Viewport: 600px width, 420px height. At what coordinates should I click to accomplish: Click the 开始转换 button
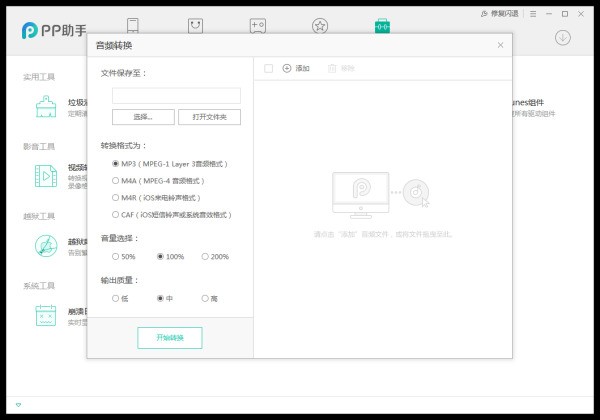click(x=169, y=338)
